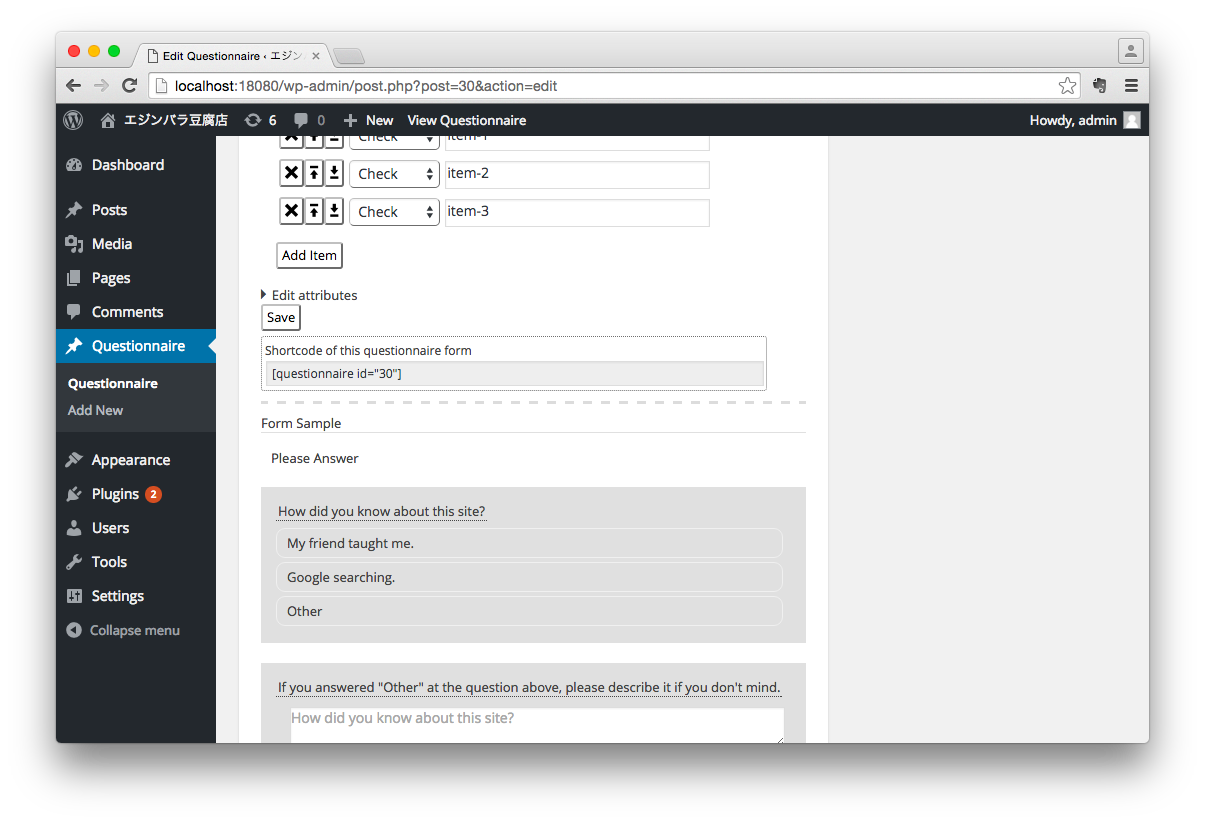Open the site home icon エジンバラ豆腐店

[164, 120]
